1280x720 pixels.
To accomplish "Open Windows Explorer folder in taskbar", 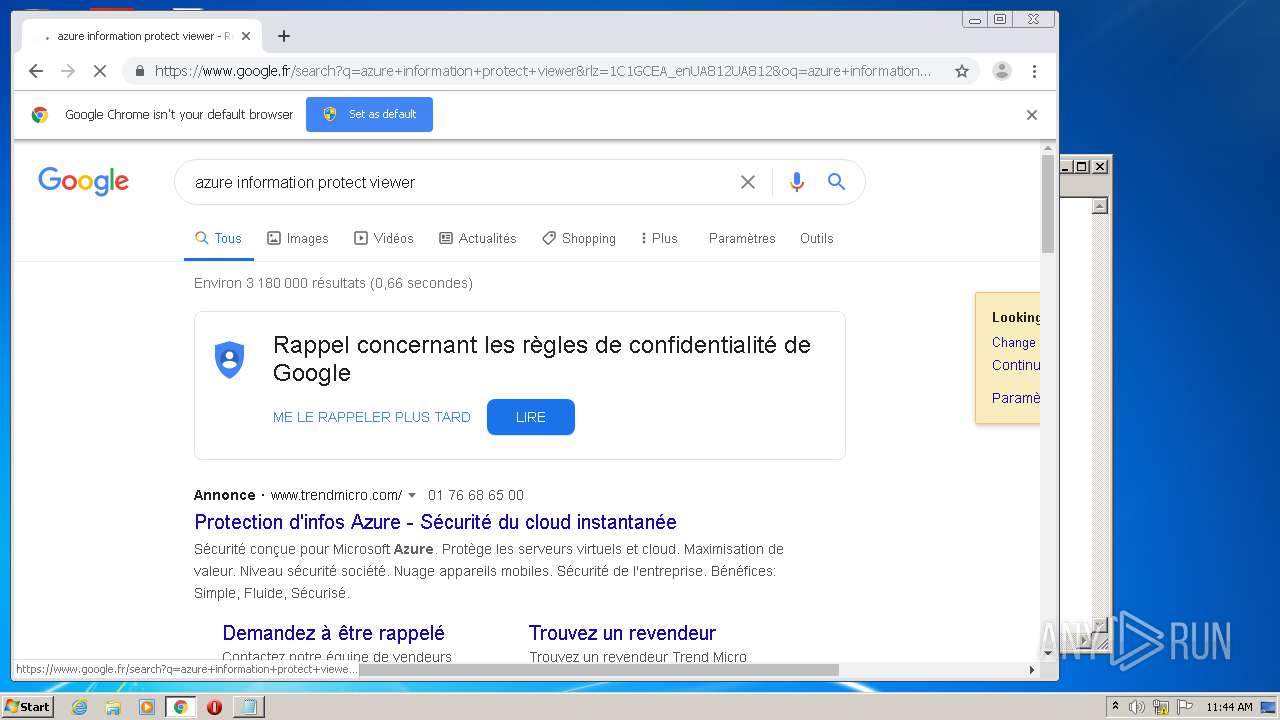I will (113, 707).
